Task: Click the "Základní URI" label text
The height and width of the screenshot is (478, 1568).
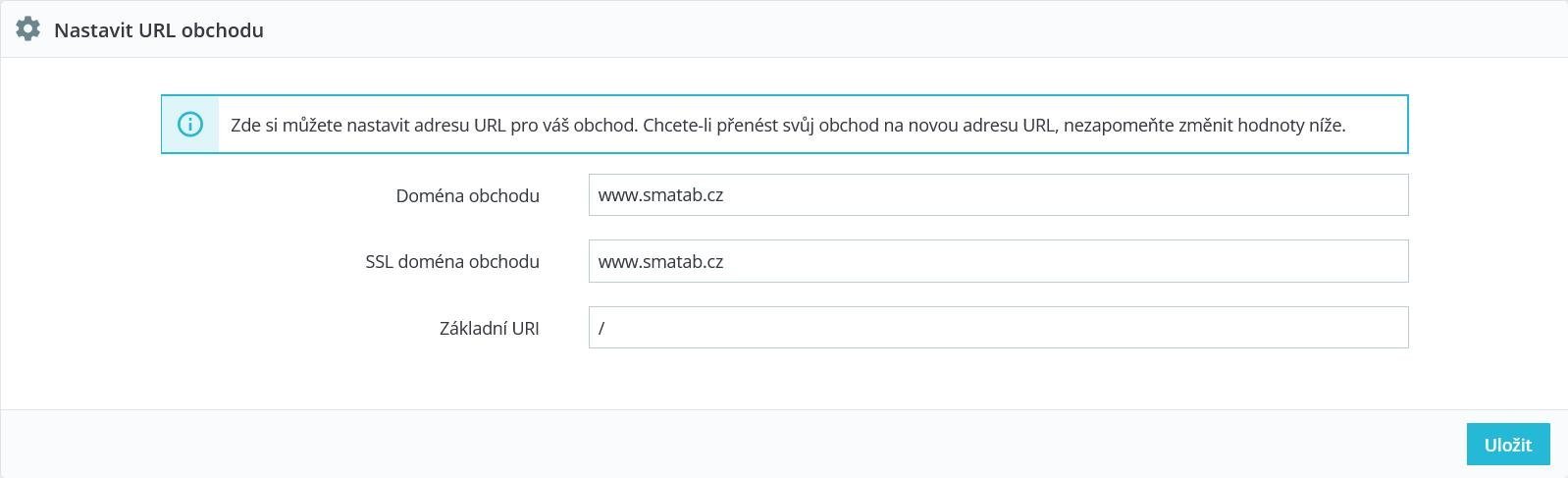Action: point(489,329)
